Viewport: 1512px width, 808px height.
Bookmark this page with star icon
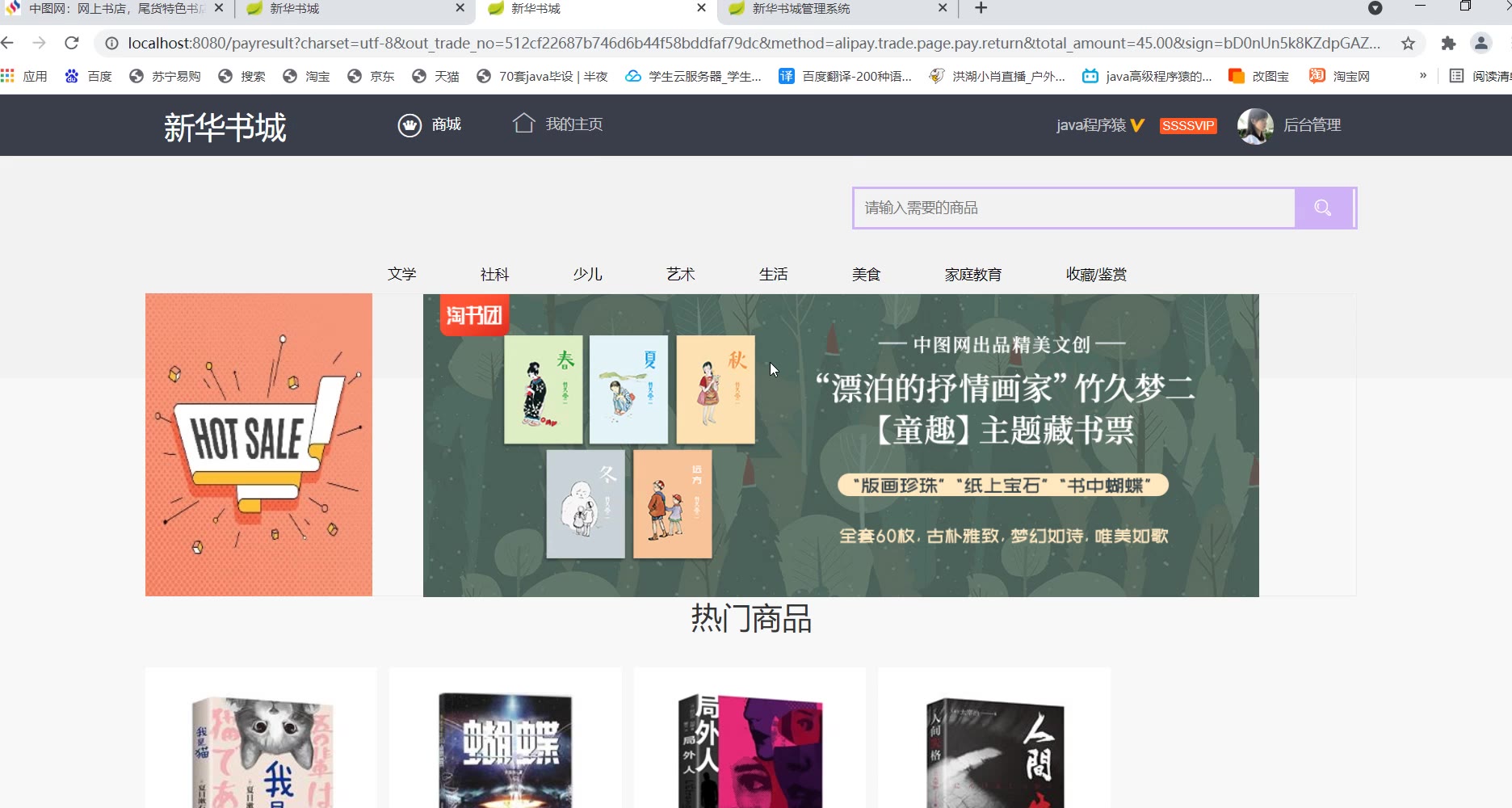pos(1408,44)
